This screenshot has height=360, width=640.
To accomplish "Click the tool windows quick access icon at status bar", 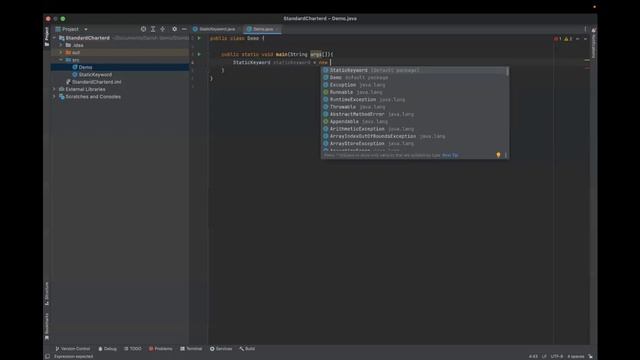I will (47, 356).
